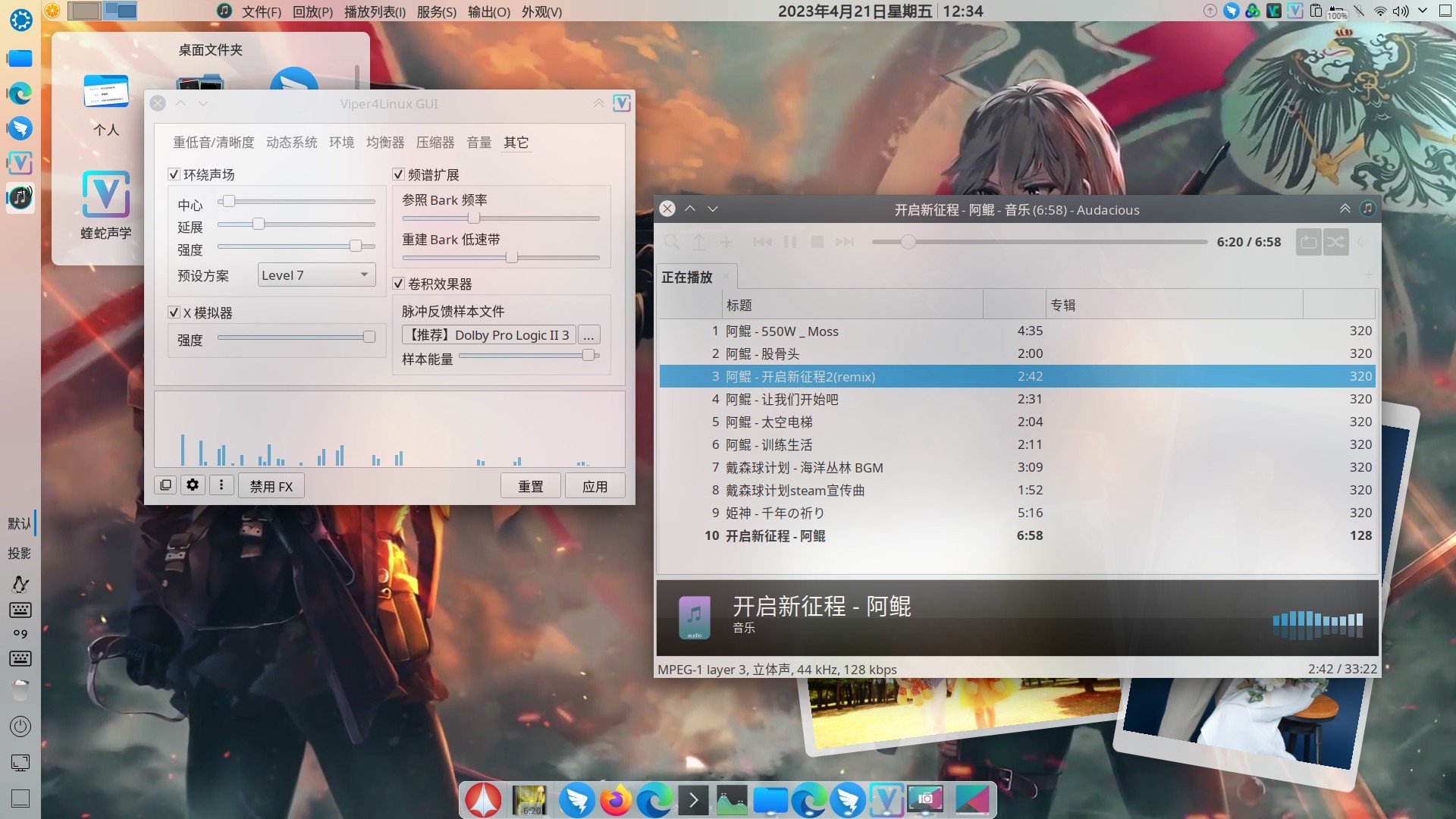Enable the 环绕声场 checkbox

click(x=174, y=174)
